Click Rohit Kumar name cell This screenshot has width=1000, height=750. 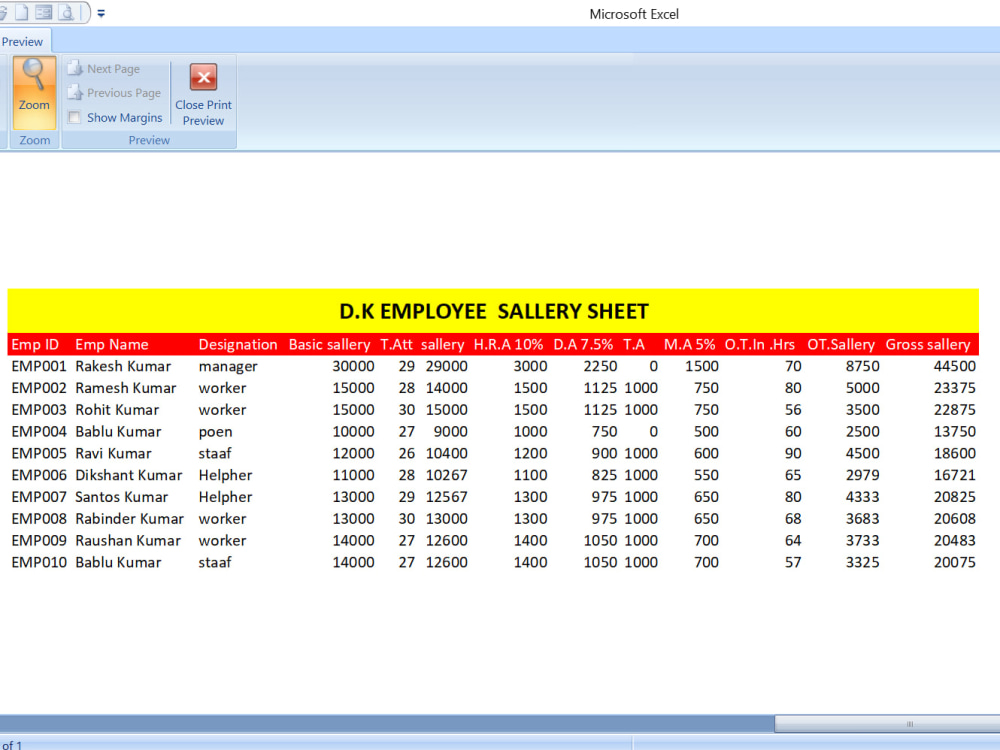(117, 409)
